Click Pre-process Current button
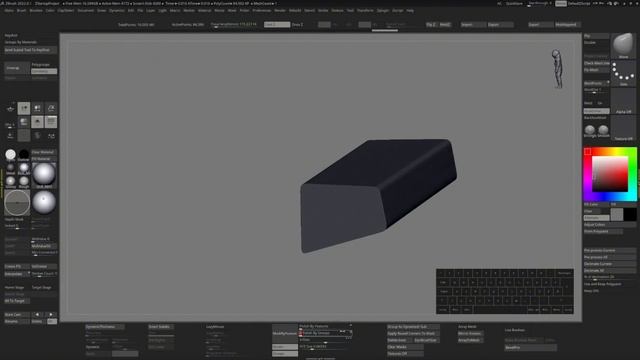 tap(609, 251)
